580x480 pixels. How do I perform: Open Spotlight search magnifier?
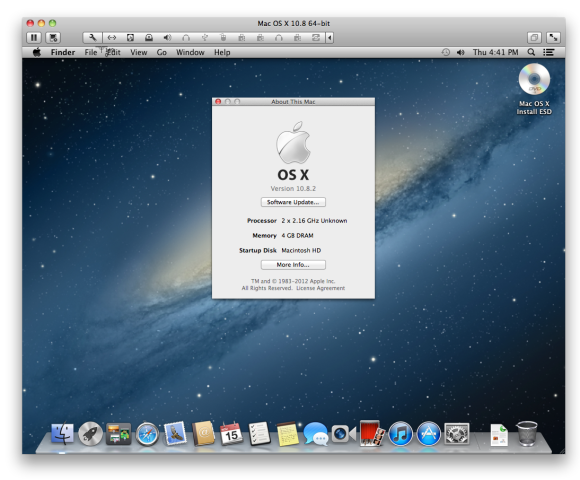531,52
